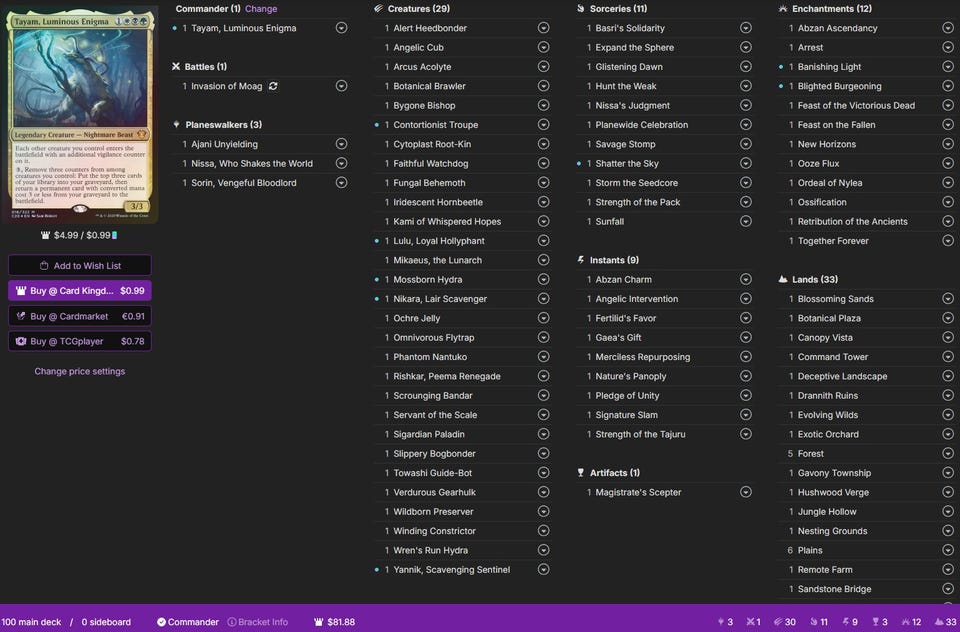Select Mossborn Hydra creature
The height and width of the screenshot is (632, 960).
(x=427, y=279)
